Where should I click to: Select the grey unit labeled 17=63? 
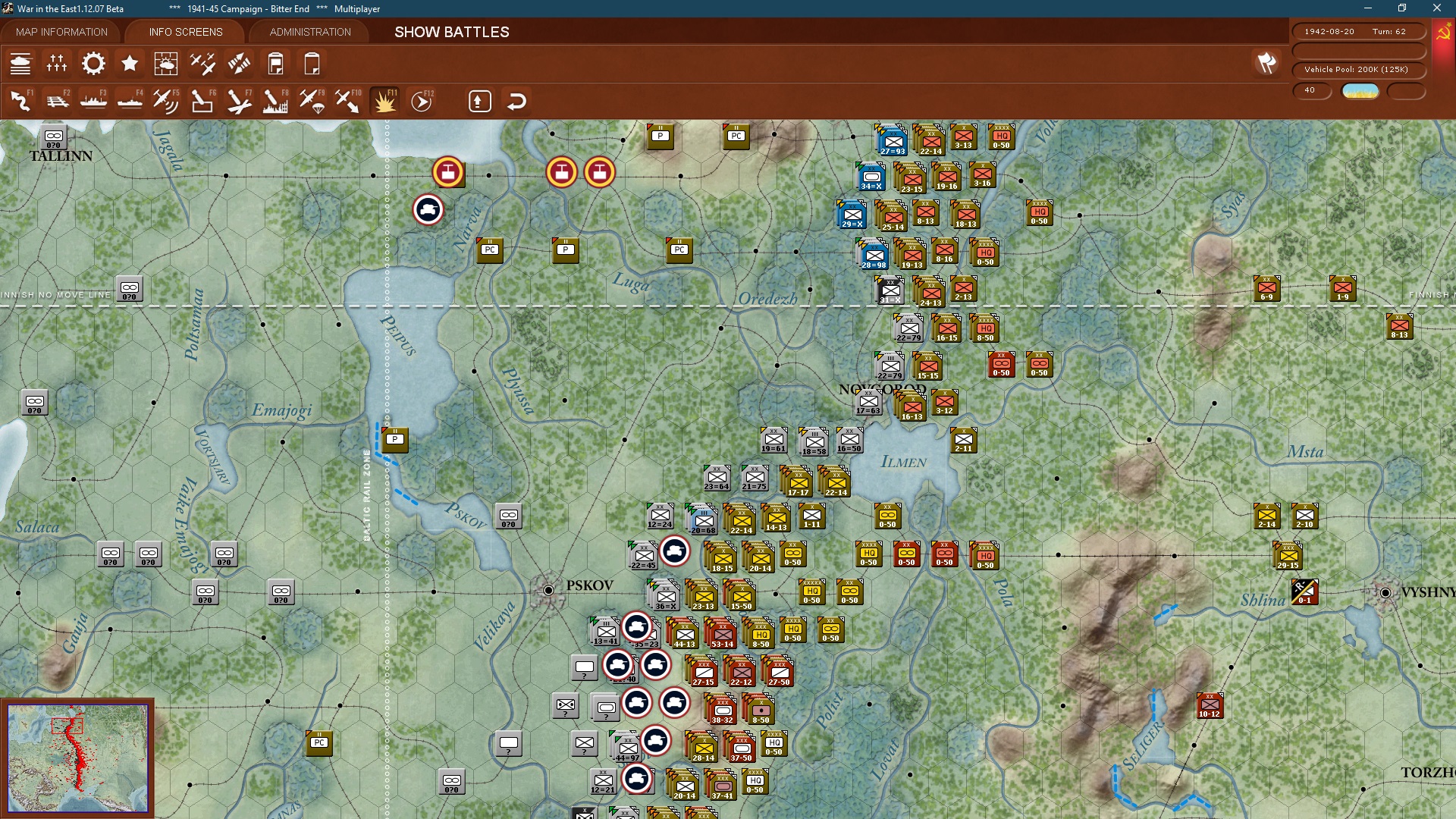click(869, 402)
